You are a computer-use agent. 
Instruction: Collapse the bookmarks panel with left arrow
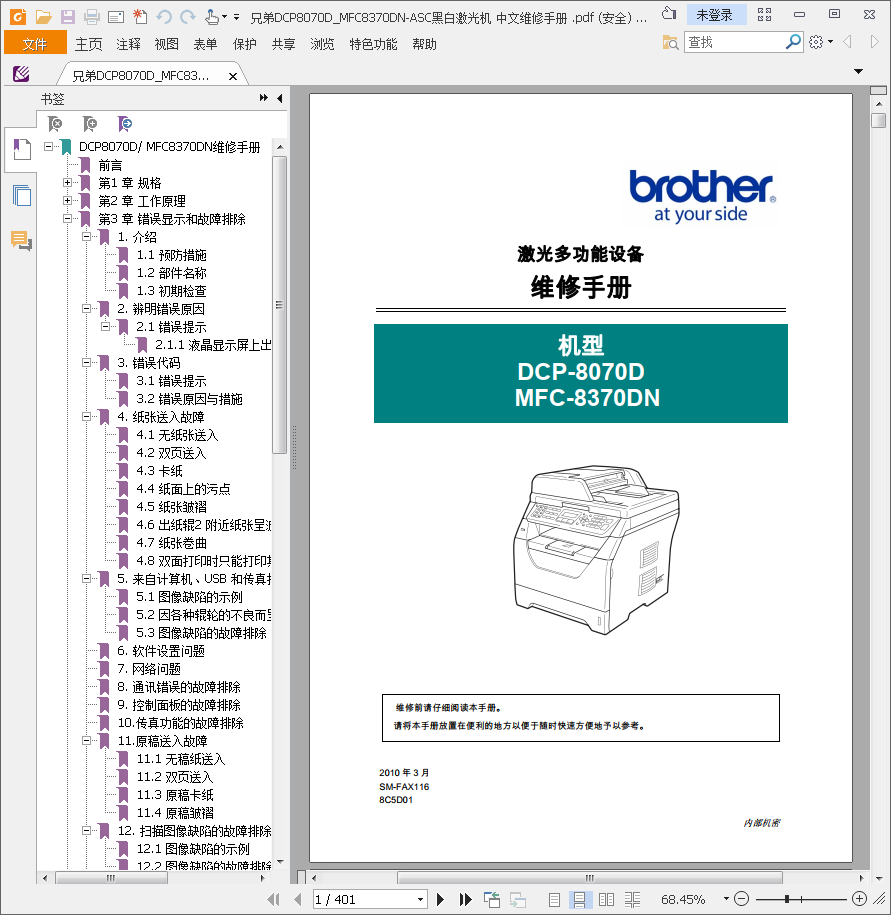click(x=280, y=99)
